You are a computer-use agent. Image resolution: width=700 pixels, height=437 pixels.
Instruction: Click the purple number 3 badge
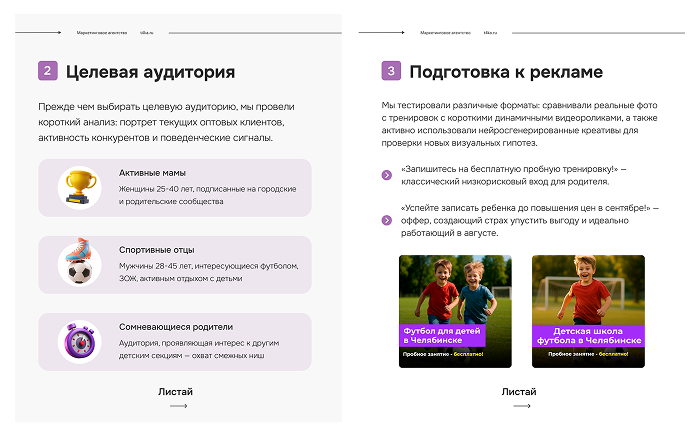(x=391, y=72)
